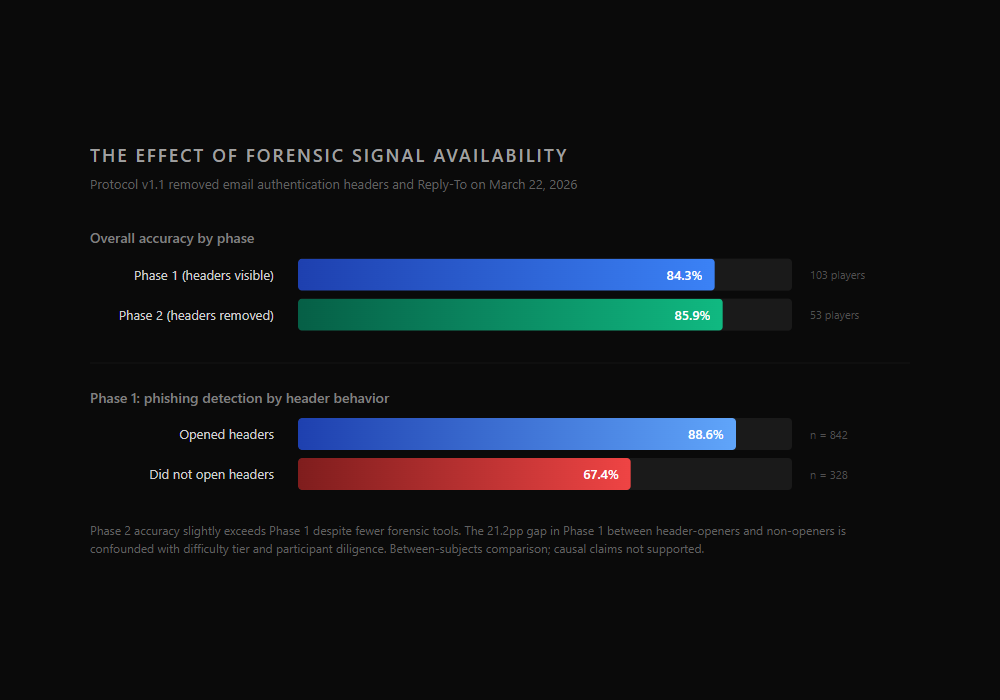This screenshot has height=700, width=1000.
Task: Click the "Effect of Forensic Signal Availability" title
Action: point(328,156)
